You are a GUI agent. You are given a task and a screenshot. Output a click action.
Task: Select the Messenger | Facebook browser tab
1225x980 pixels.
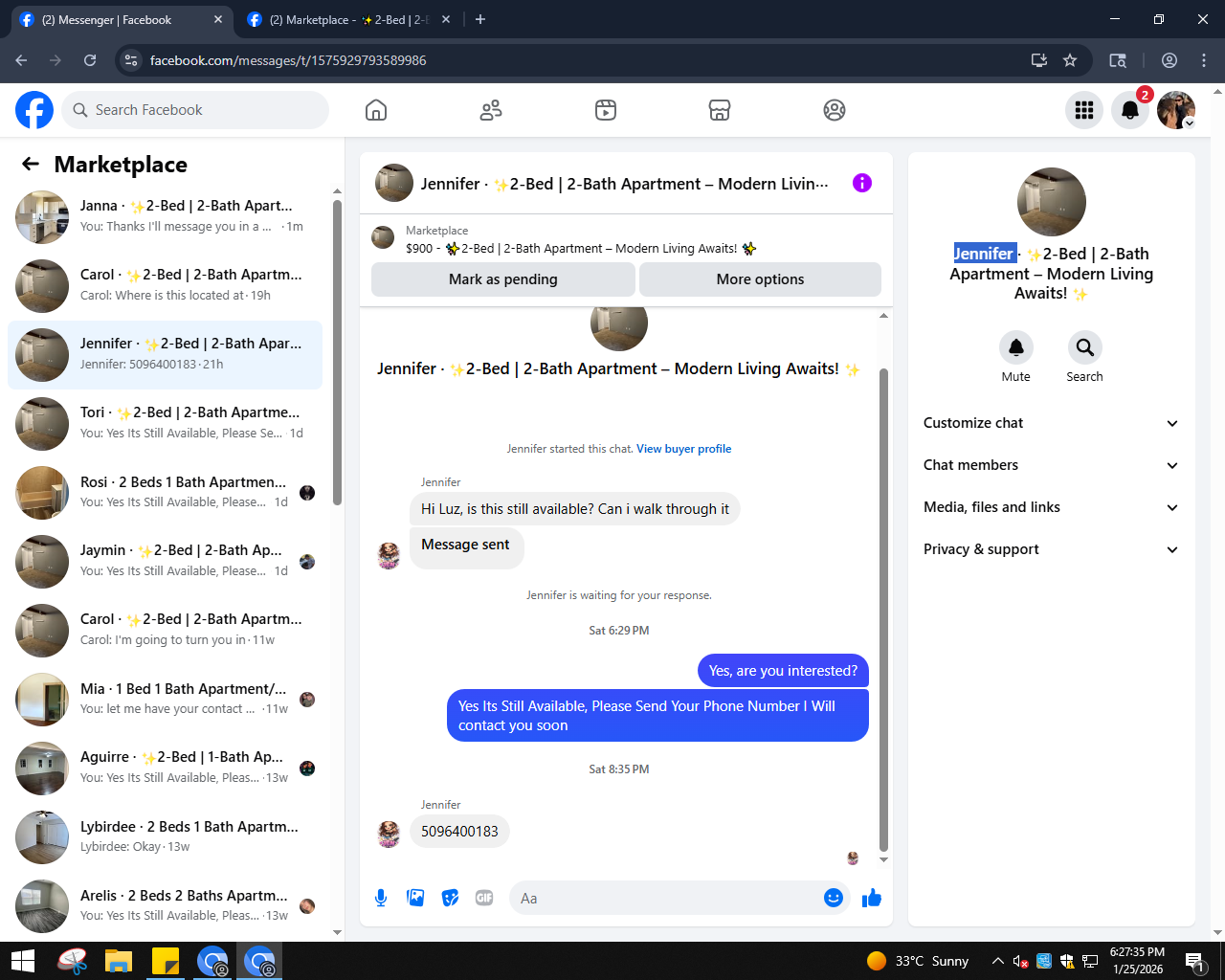coord(121,19)
